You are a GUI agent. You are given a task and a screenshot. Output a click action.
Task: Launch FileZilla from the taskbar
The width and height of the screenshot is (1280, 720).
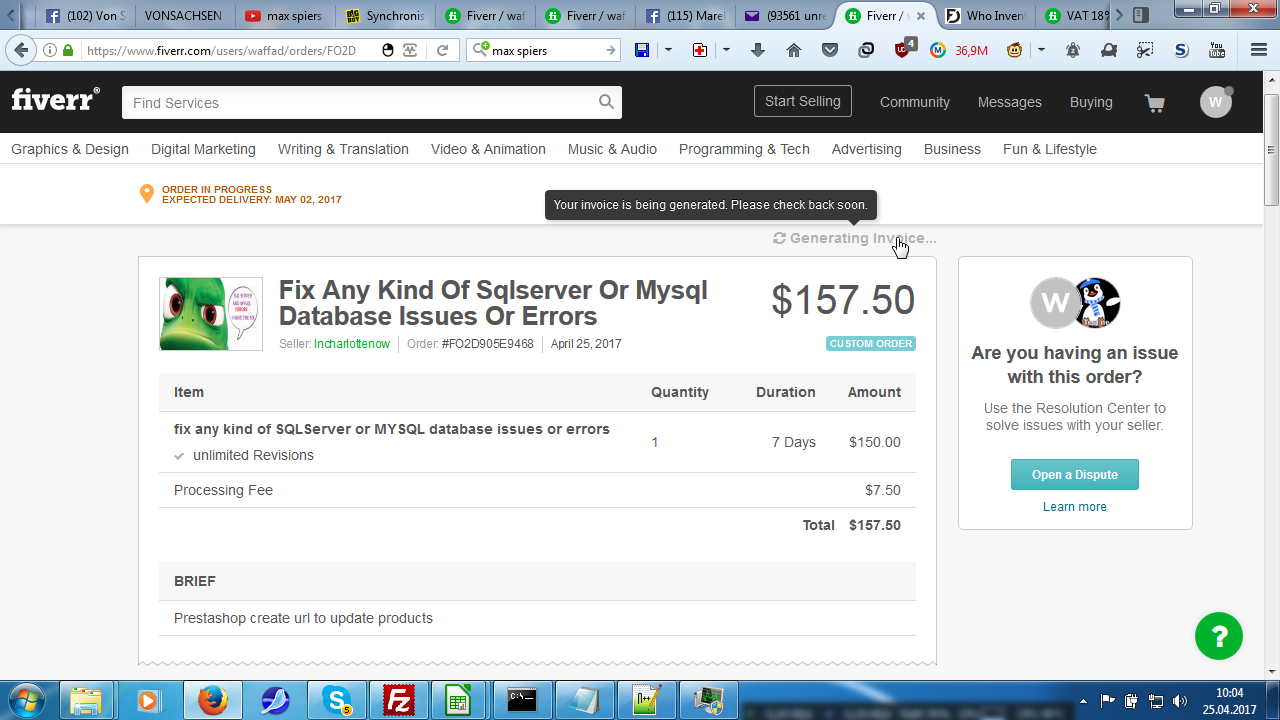tap(400, 701)
